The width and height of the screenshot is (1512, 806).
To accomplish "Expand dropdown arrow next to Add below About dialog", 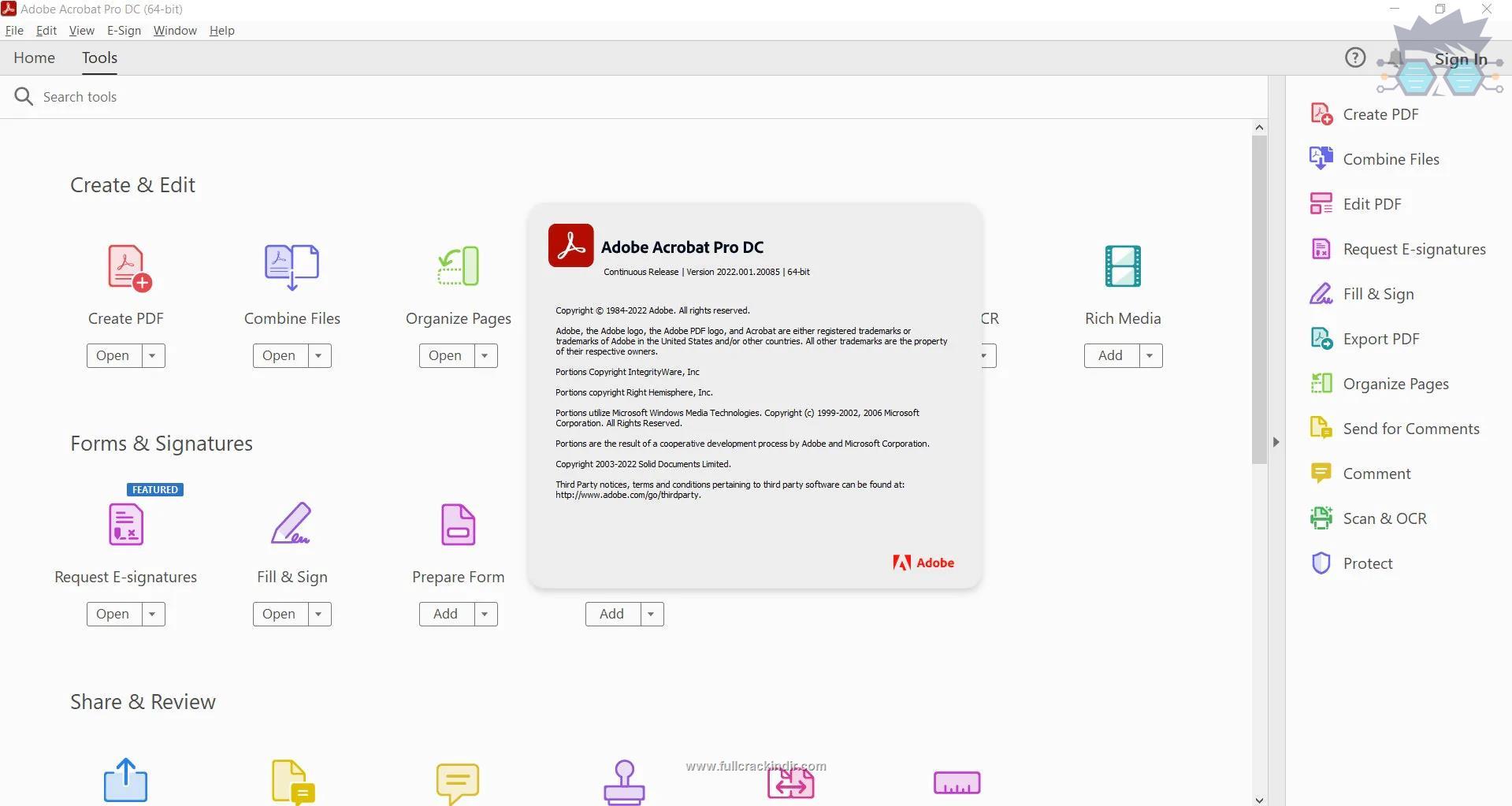I will [x=652, y=614].
